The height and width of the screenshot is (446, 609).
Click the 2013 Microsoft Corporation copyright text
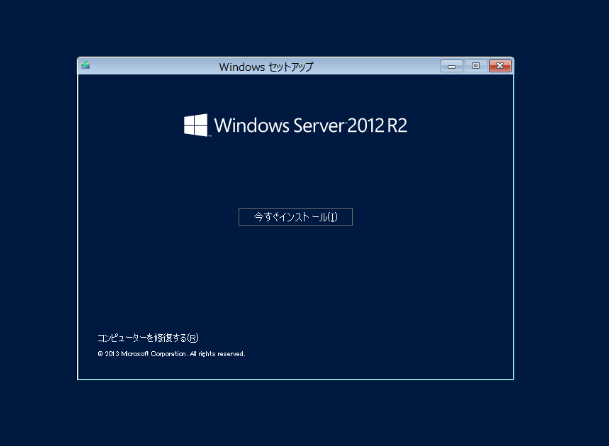point(171,354)
